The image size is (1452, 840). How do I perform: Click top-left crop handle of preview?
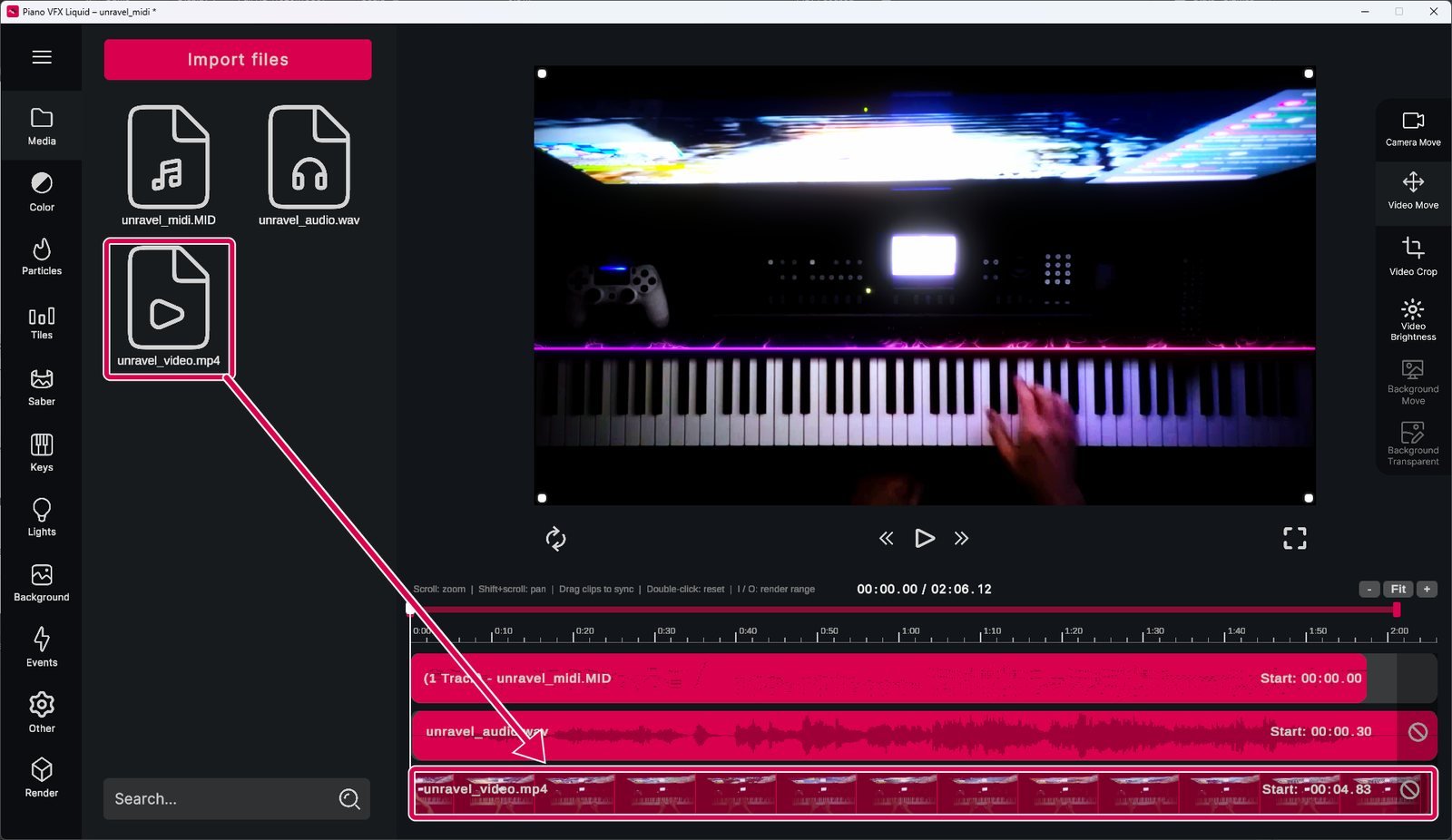coord(542,73)
